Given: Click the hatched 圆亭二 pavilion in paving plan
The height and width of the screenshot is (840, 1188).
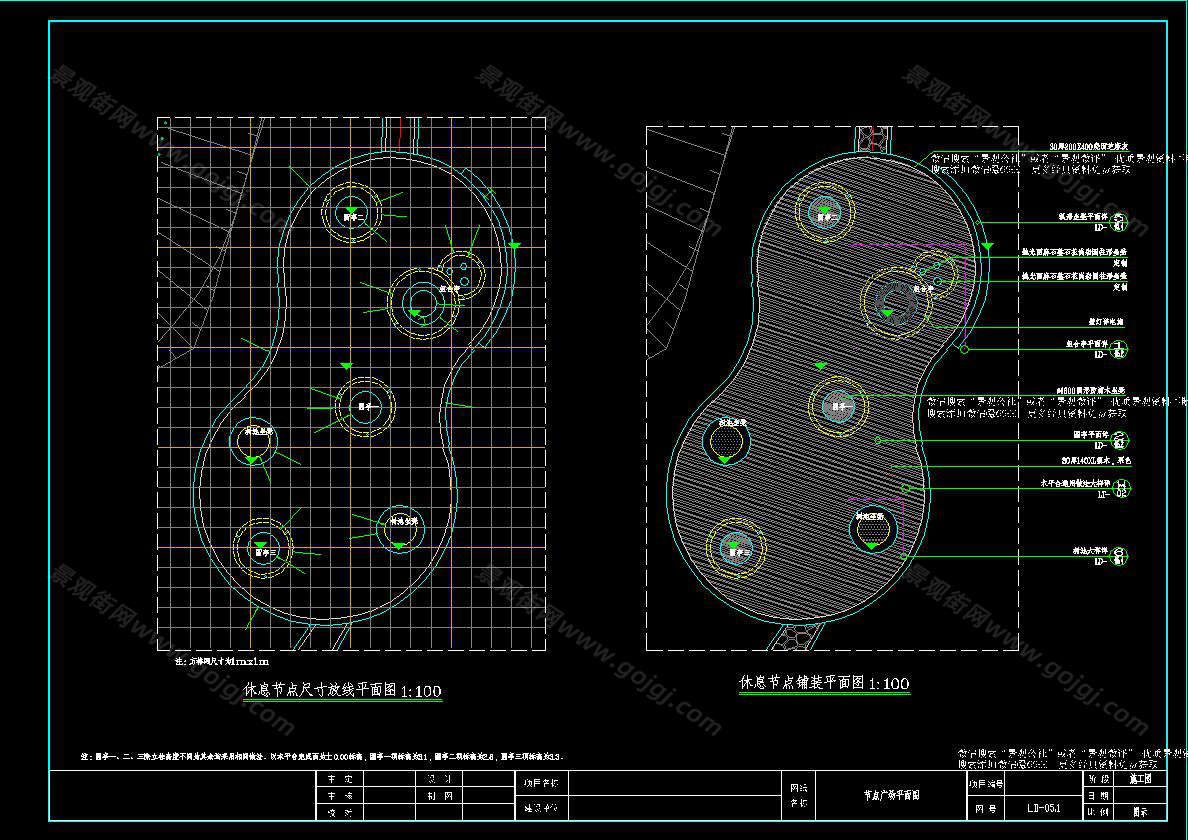Looking at the screenshot, I should point(825,214).
